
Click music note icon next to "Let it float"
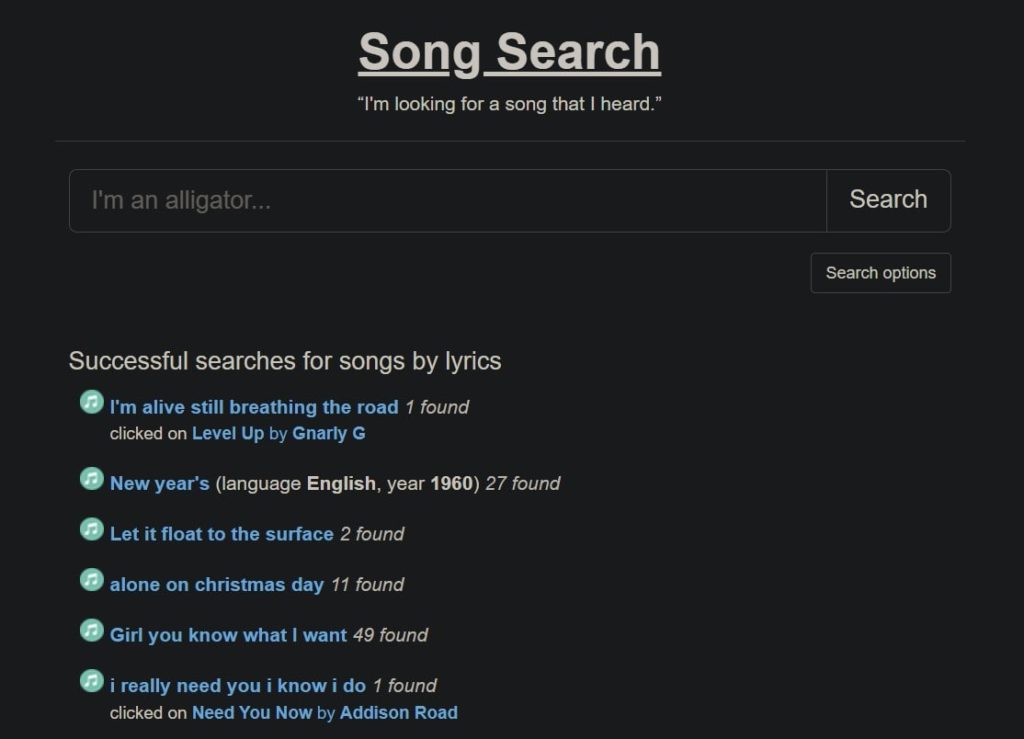coord(91,529)
